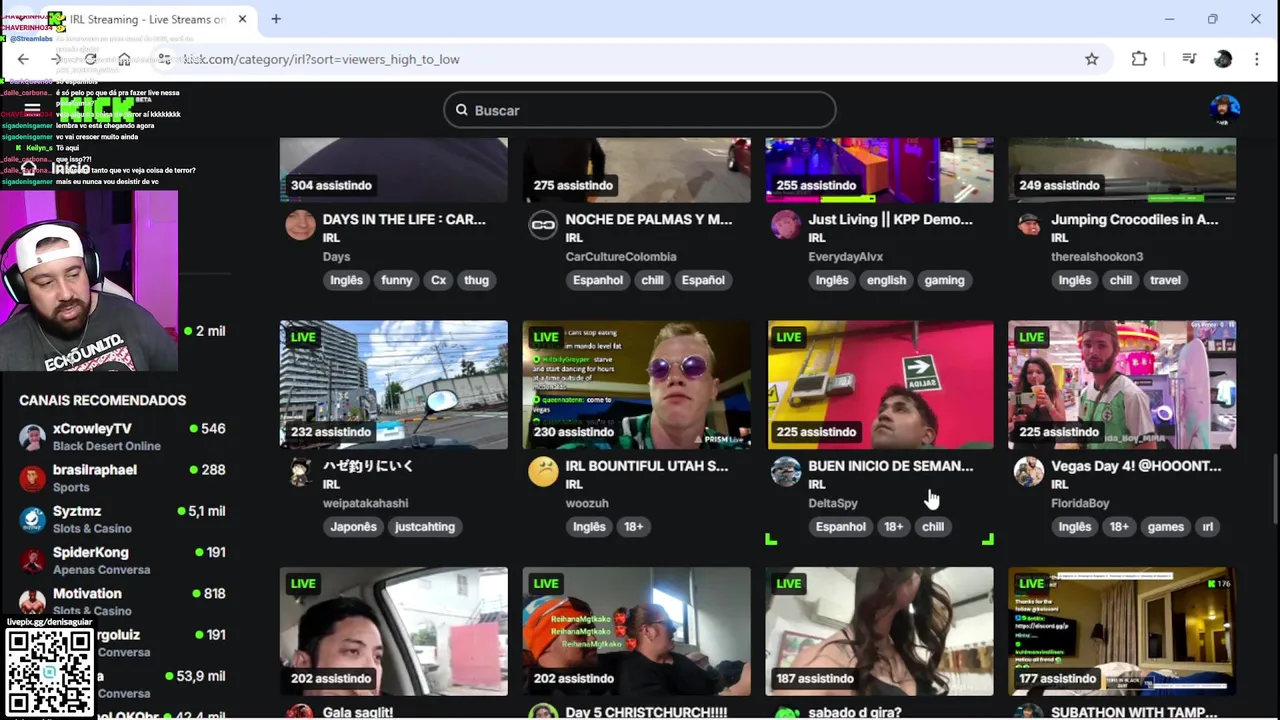The image size is (1280, 720).
Task: Open Syztmz avatar in recommended channels
Action: click(33, 519)
